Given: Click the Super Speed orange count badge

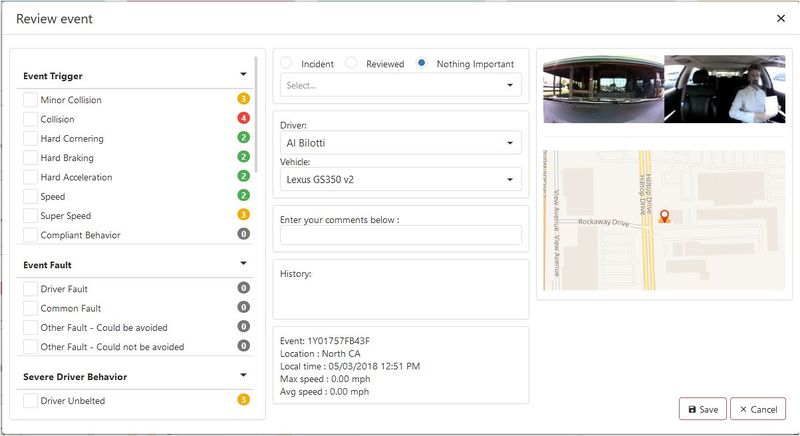Looking at the screenshot, I should [x=243, y=215].
